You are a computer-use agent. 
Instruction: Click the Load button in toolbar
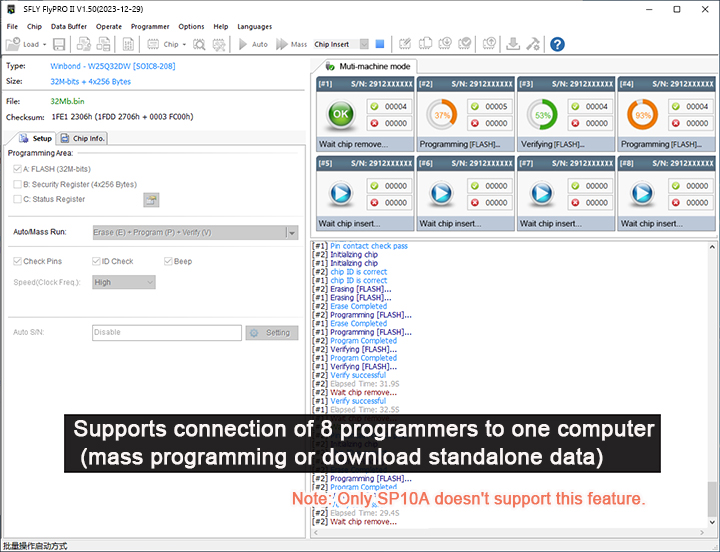pyautogui.click(x=24, y=44)
